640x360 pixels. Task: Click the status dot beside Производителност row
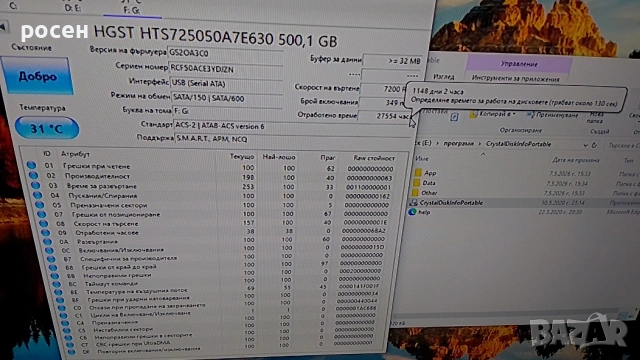33,175
